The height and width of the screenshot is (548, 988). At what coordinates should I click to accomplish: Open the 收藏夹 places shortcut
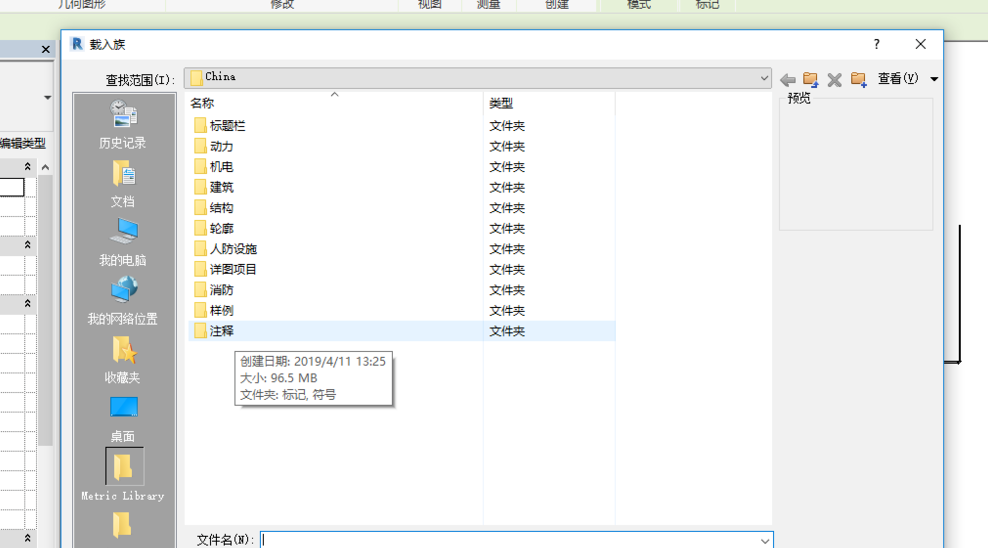coord(123,350)
